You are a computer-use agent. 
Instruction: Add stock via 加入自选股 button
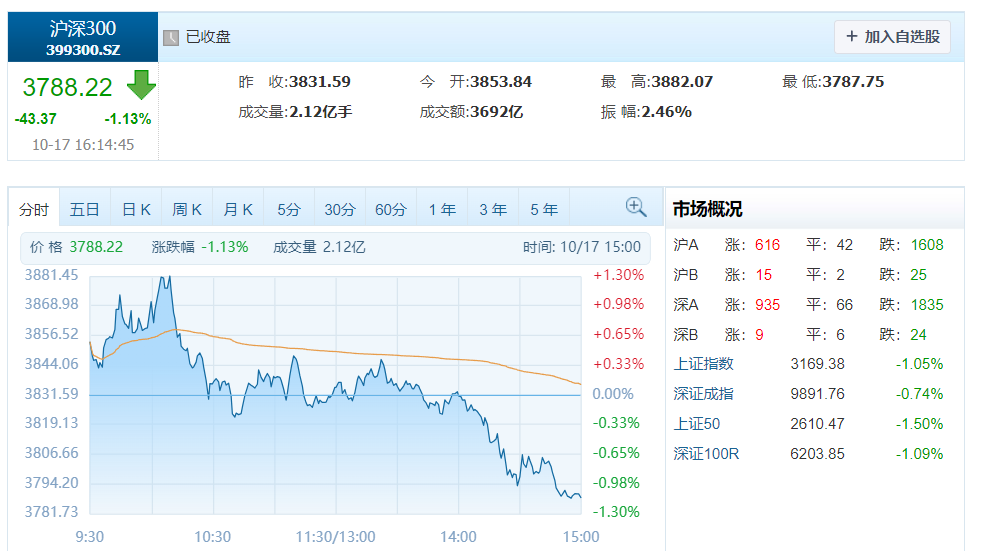pos(892,37)
